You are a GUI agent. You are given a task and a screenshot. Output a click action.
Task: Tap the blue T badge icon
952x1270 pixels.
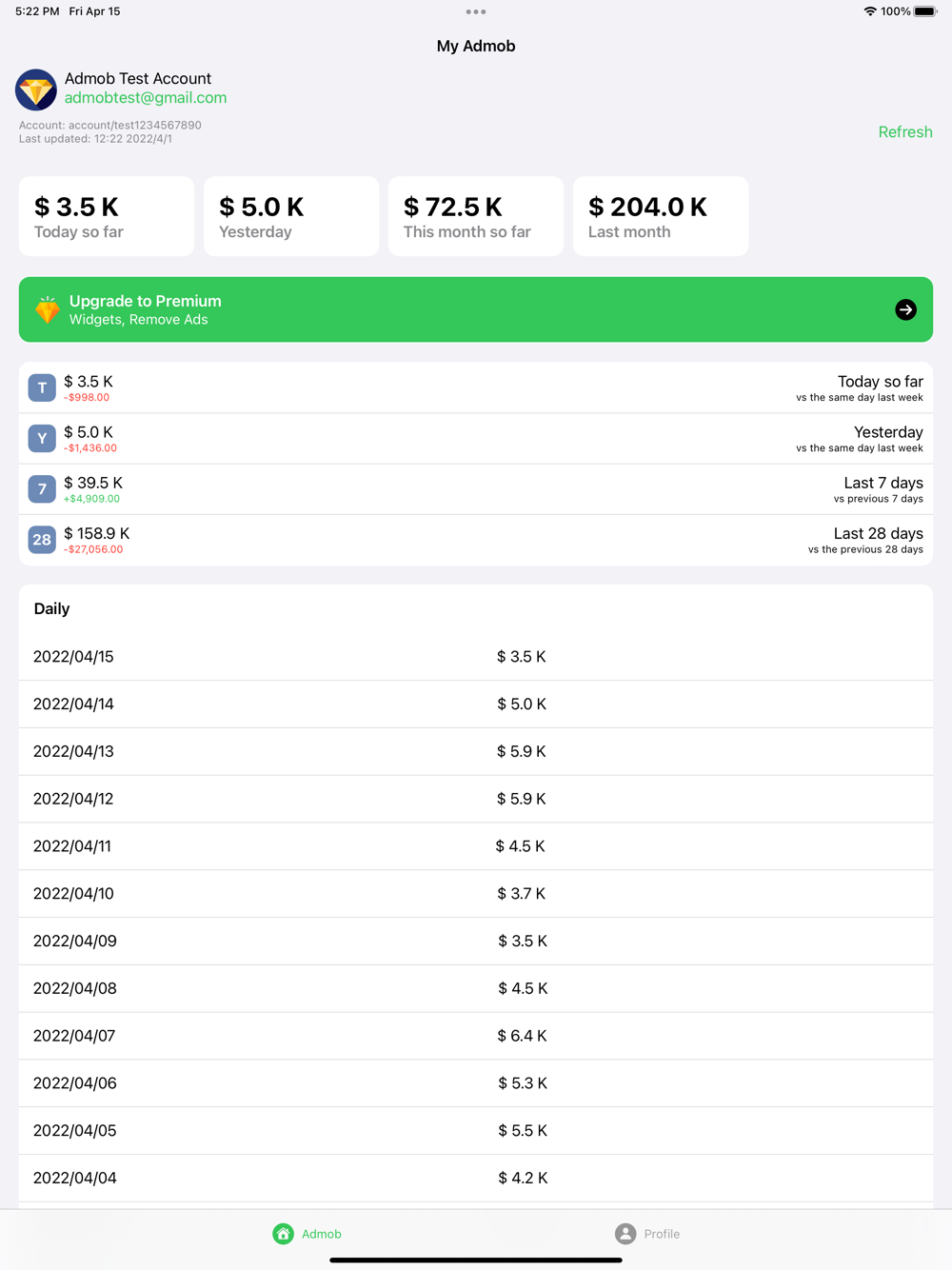tap(42, 387)
